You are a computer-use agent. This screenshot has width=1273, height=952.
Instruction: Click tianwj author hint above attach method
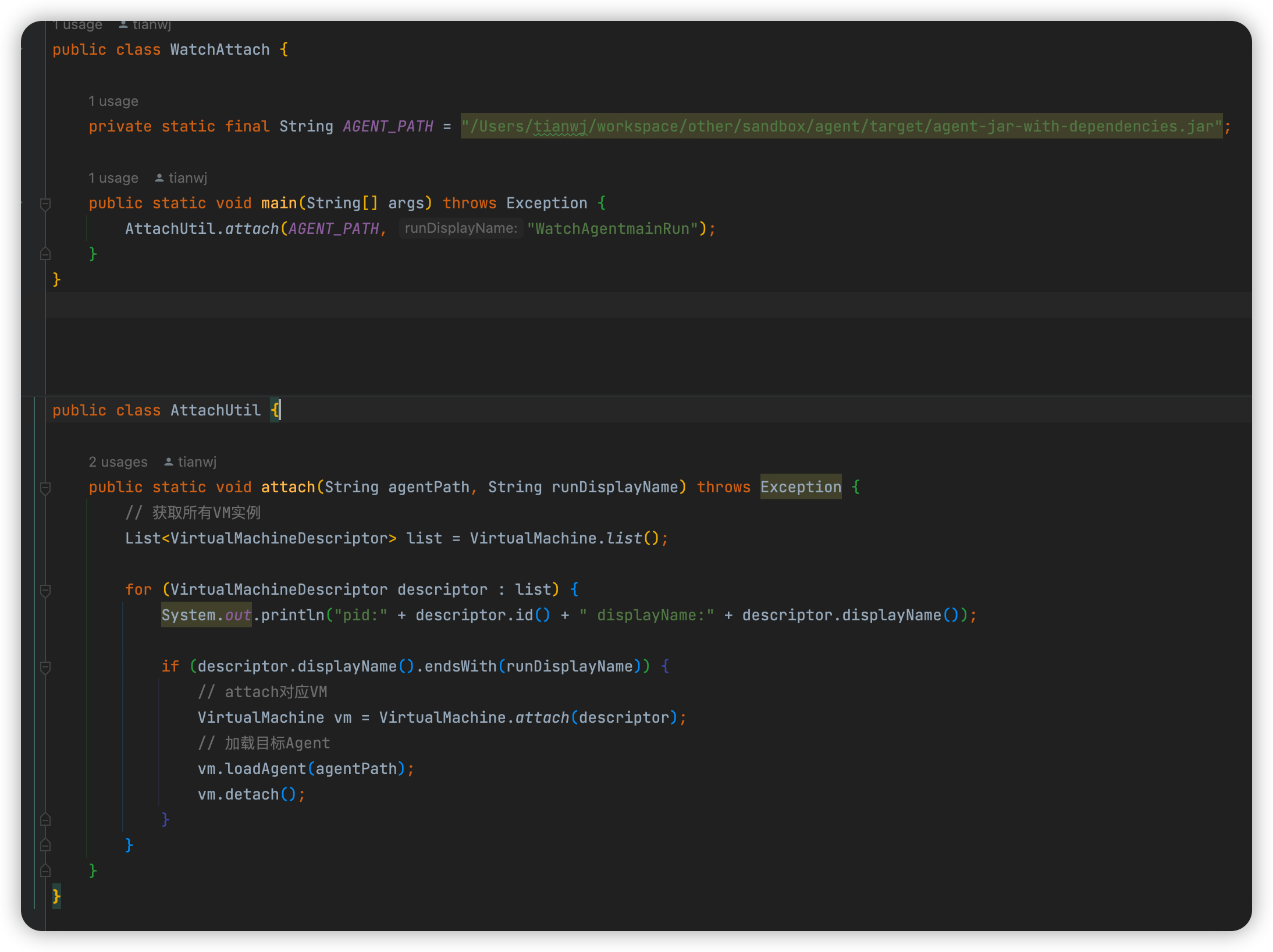[x=190, y=462]
